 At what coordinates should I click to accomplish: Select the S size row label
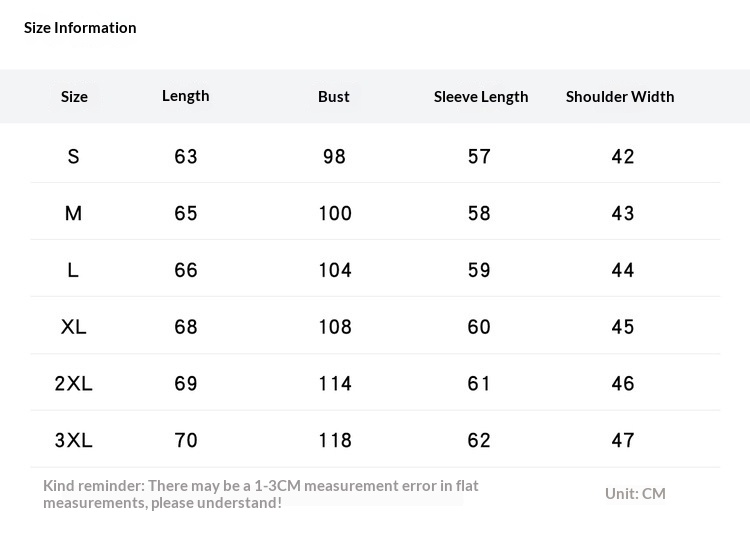tap(73, 156)
